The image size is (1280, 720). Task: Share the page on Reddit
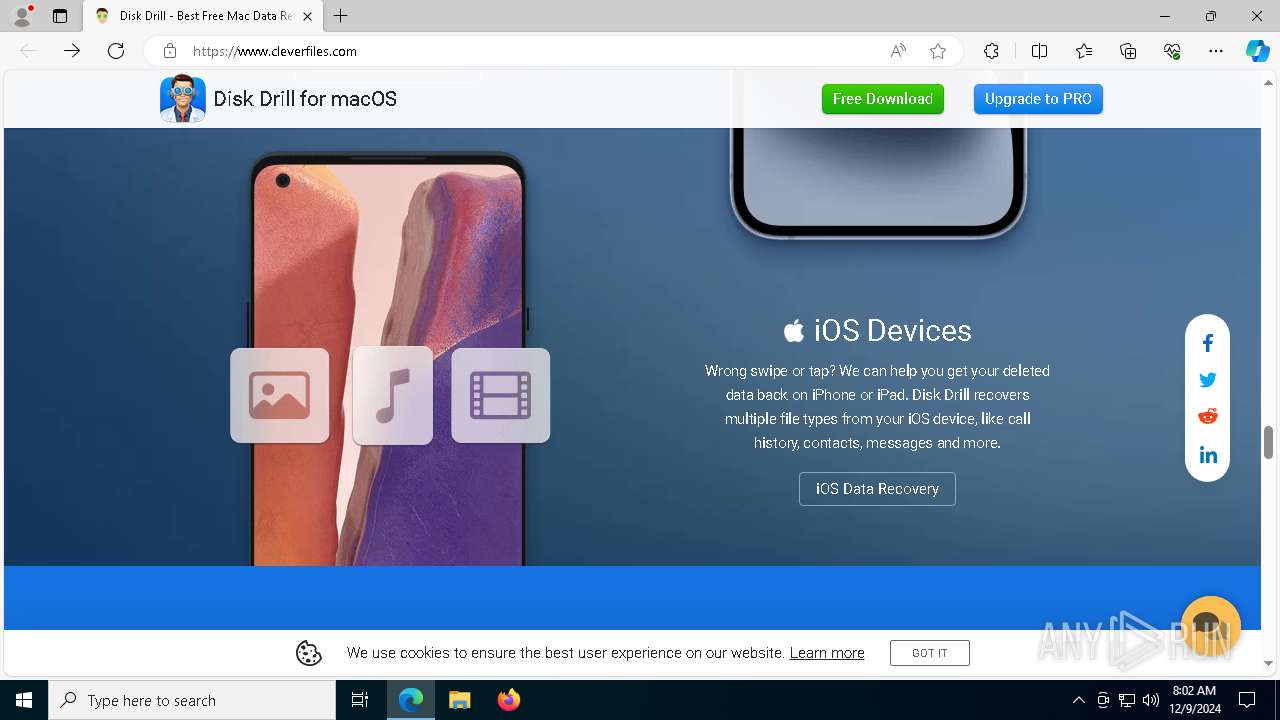1208,417
